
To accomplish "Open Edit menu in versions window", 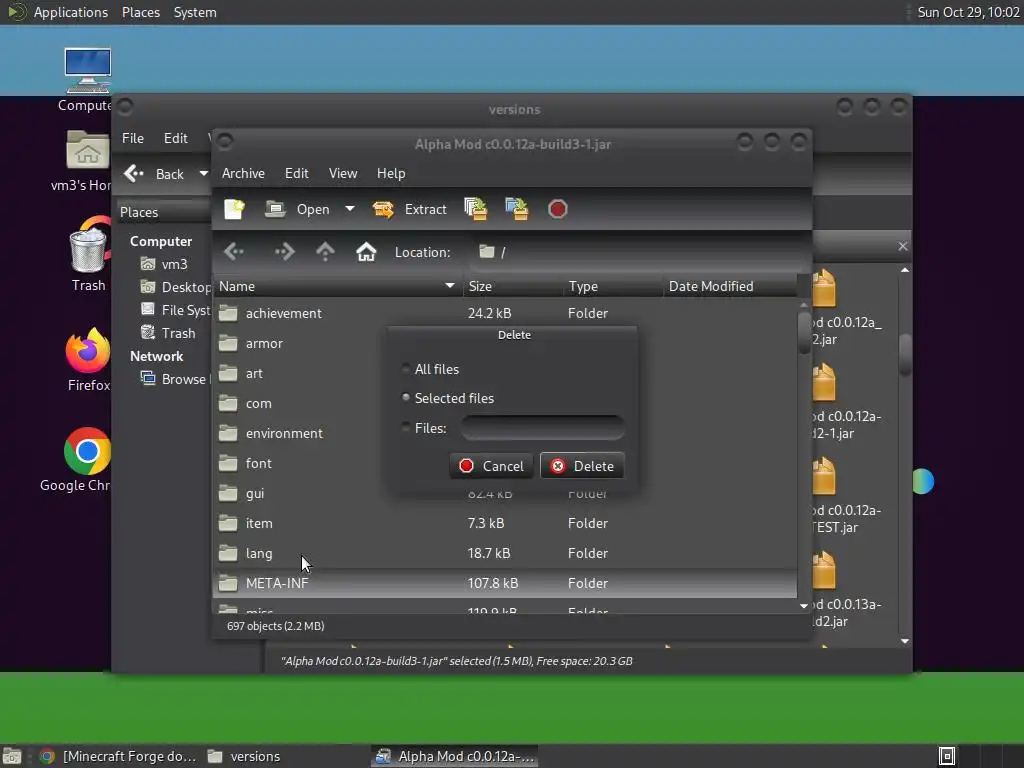I will coord(175,138).
